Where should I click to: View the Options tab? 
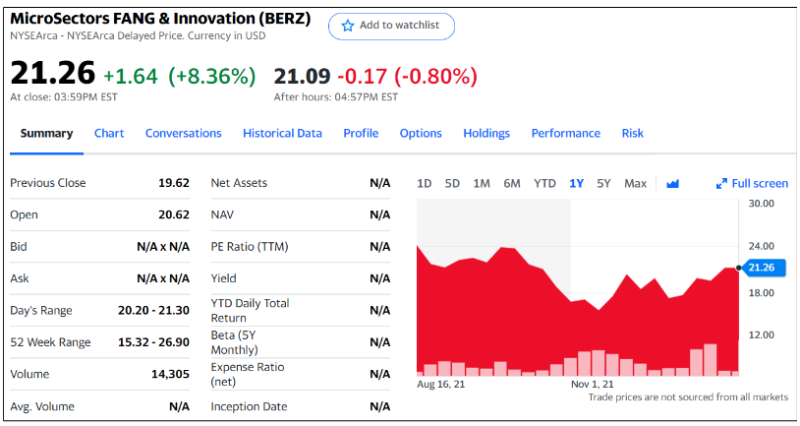pyautogui.click(x=421, y=133)
